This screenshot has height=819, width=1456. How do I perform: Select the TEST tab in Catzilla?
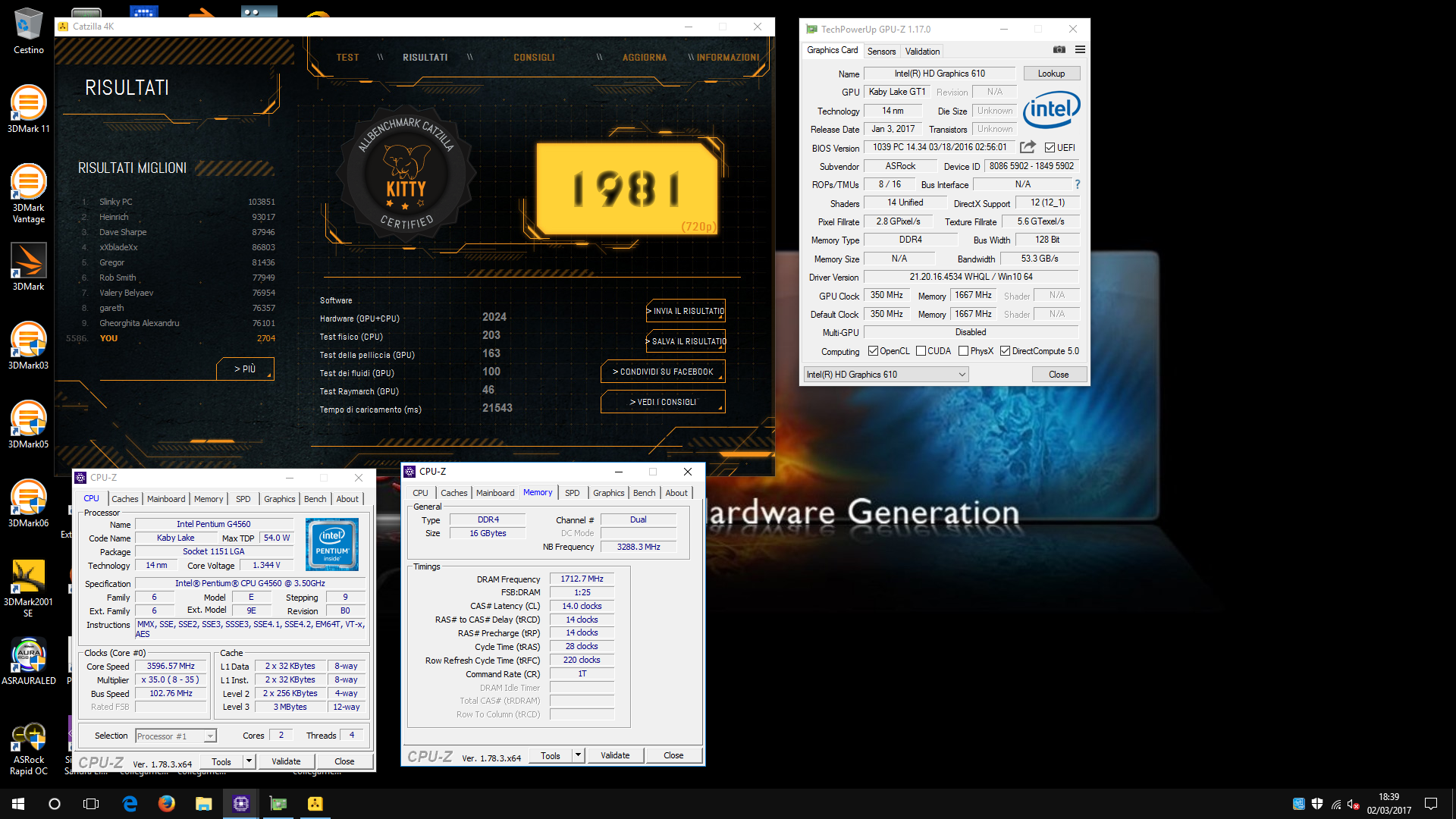[x=347, y=58]
